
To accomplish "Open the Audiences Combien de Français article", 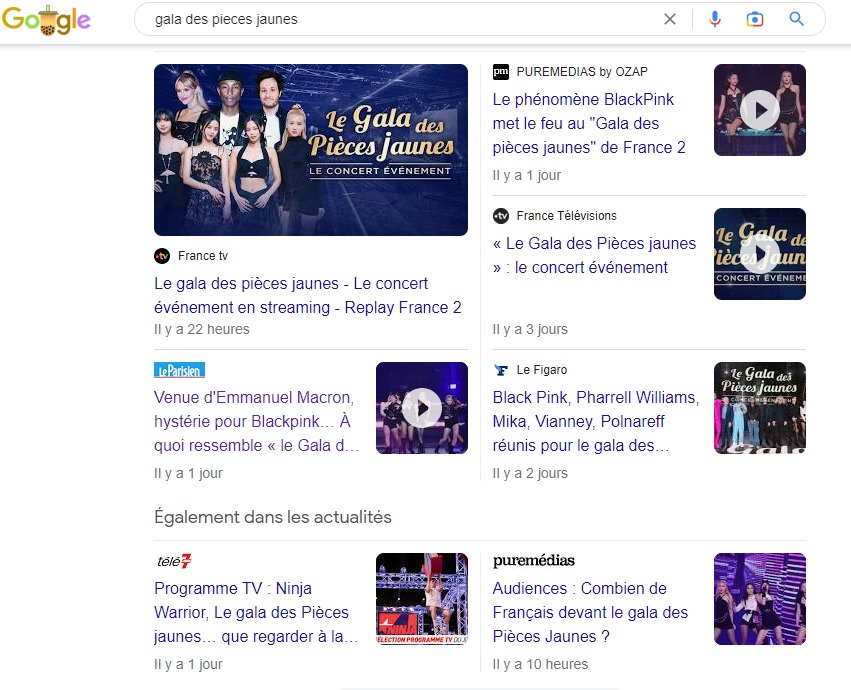I will [x=590, y=612].
